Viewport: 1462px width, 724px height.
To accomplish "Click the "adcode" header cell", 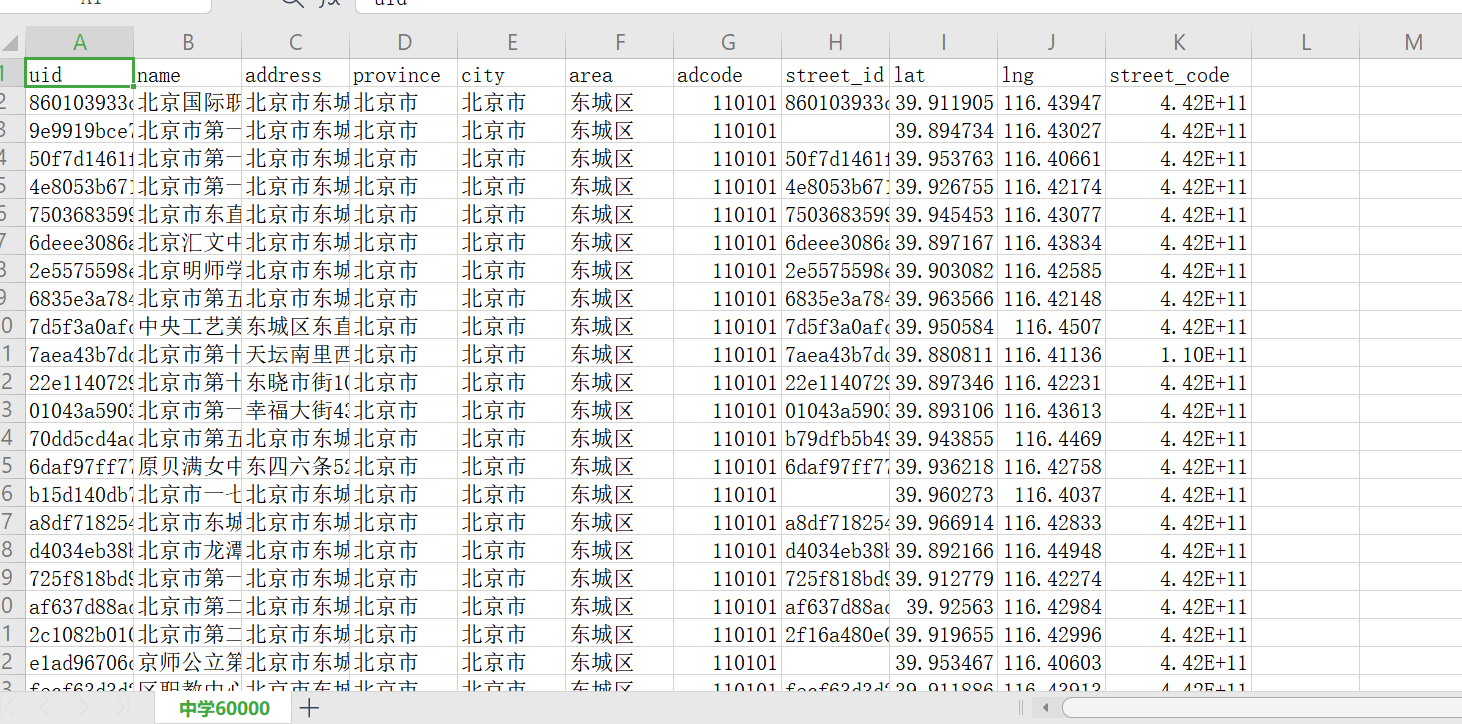I will tap(728, 75).
